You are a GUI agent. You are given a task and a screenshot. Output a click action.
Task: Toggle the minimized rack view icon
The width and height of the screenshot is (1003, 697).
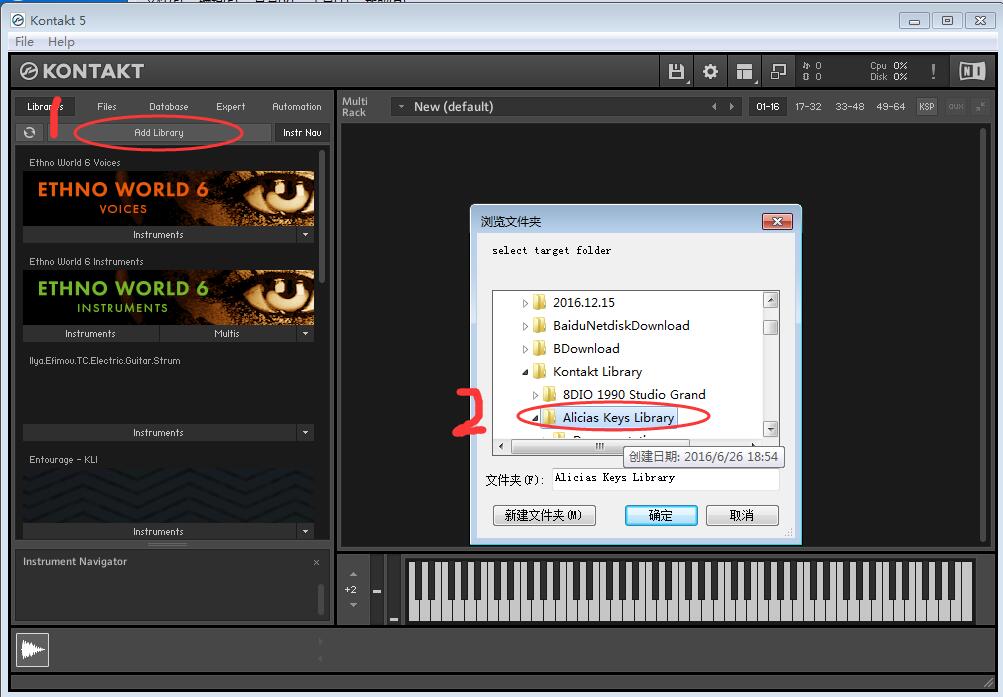pos(778,71)
